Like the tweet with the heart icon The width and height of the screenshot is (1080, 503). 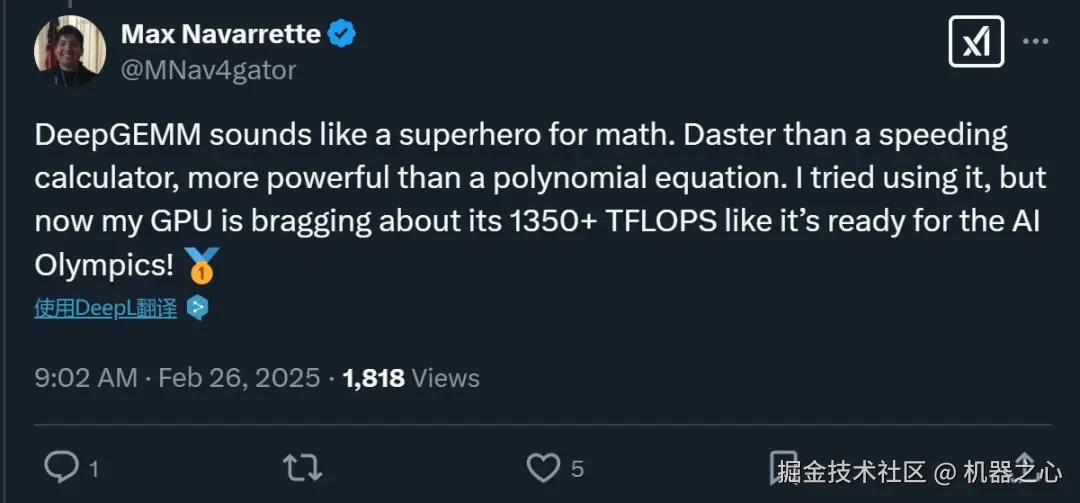pyautogui.click(x=543, y=467)
